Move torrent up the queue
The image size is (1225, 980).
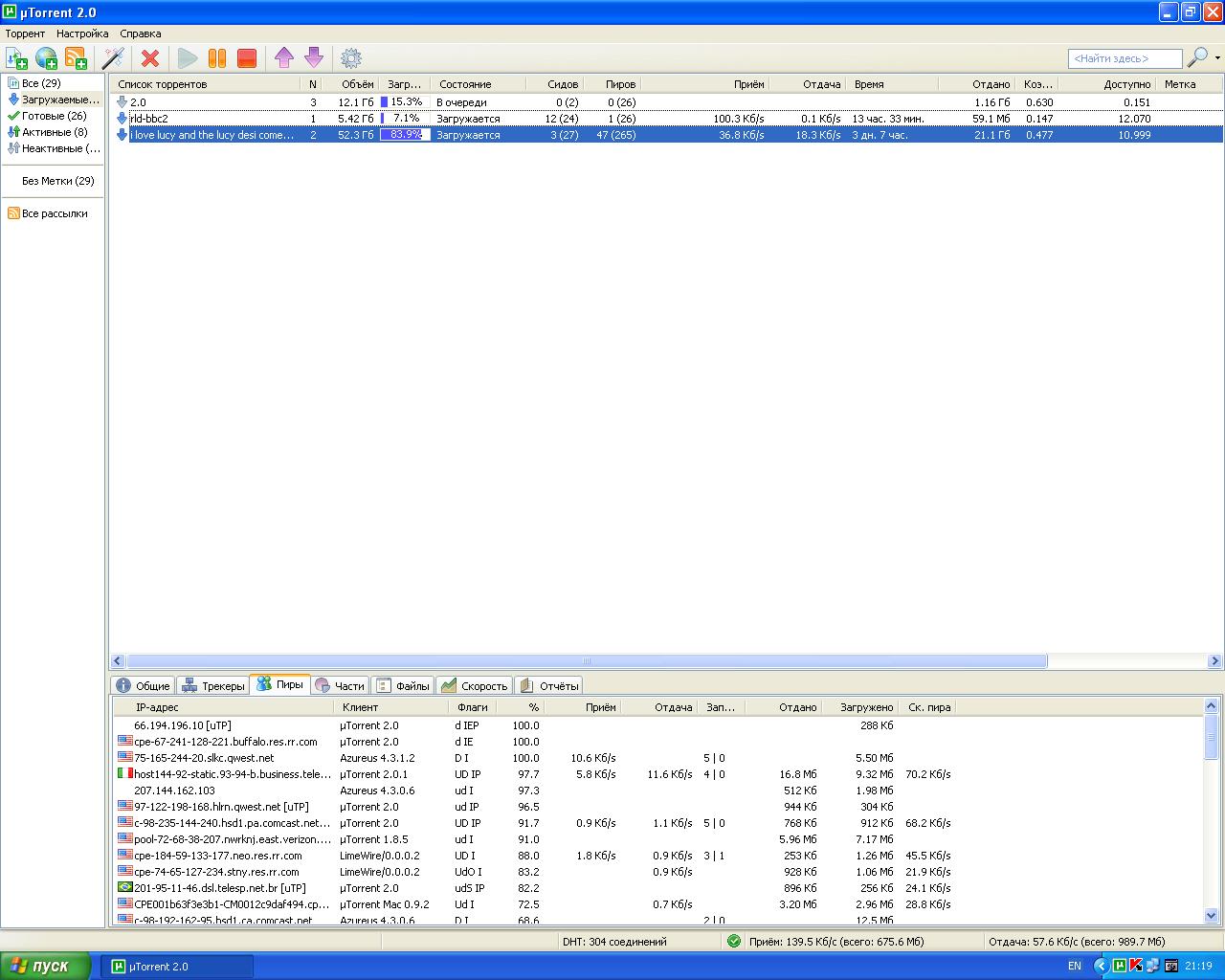point(284,58)
